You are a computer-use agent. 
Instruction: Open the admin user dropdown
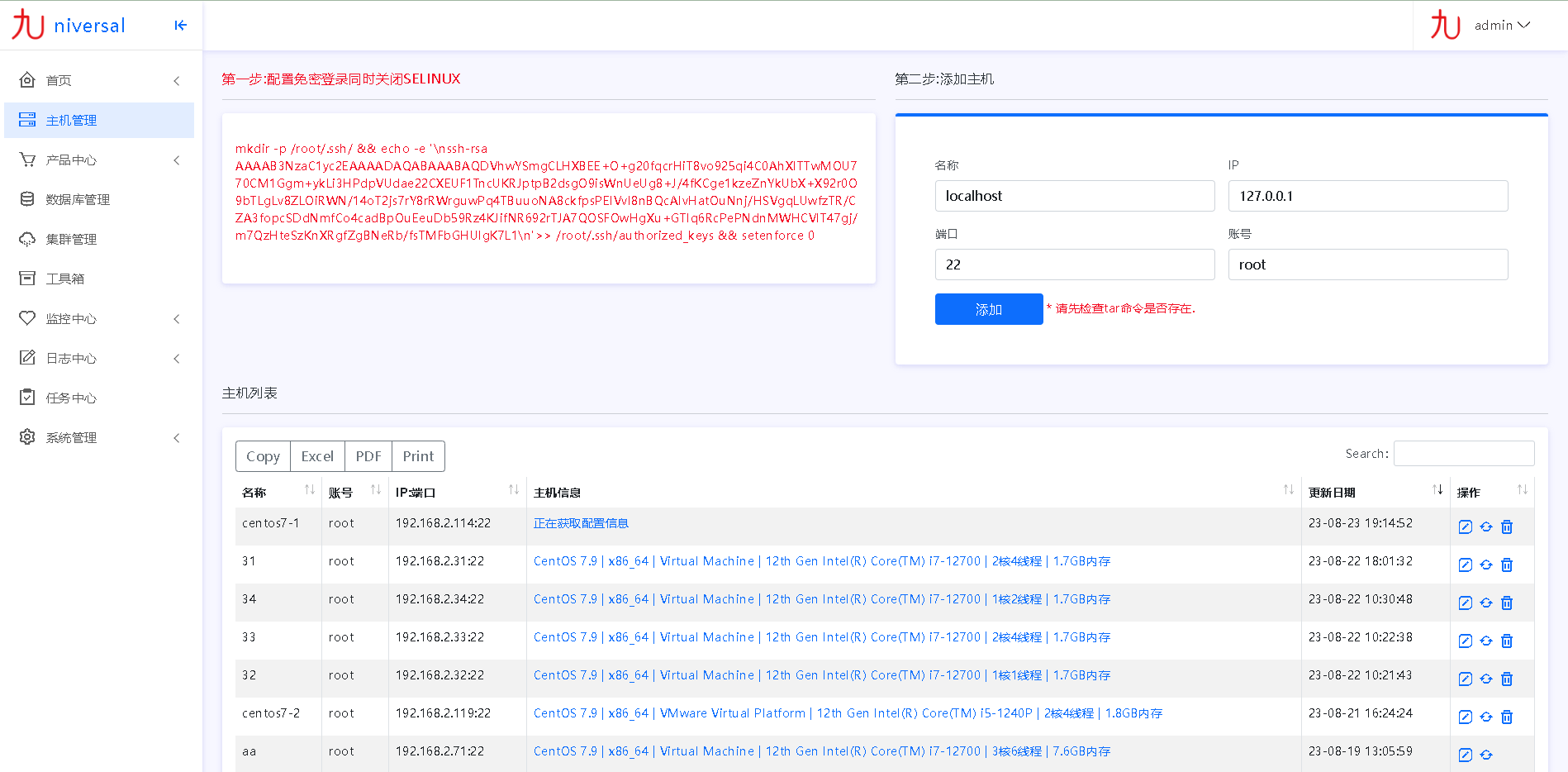[x=1501, y=26]
